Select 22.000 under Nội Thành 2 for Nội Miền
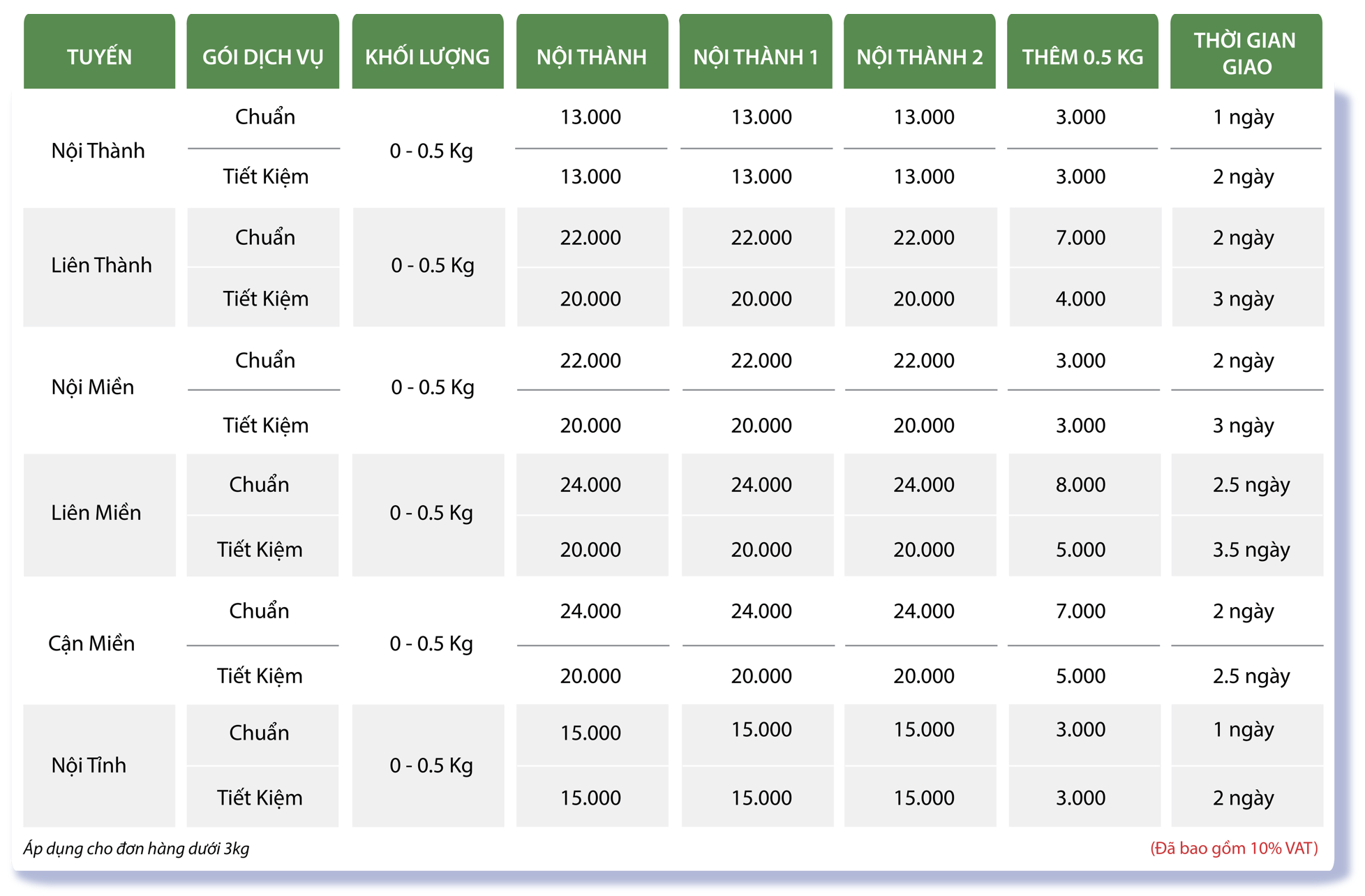This screenshot has height=896, width=1365. (x=924, y=361)
